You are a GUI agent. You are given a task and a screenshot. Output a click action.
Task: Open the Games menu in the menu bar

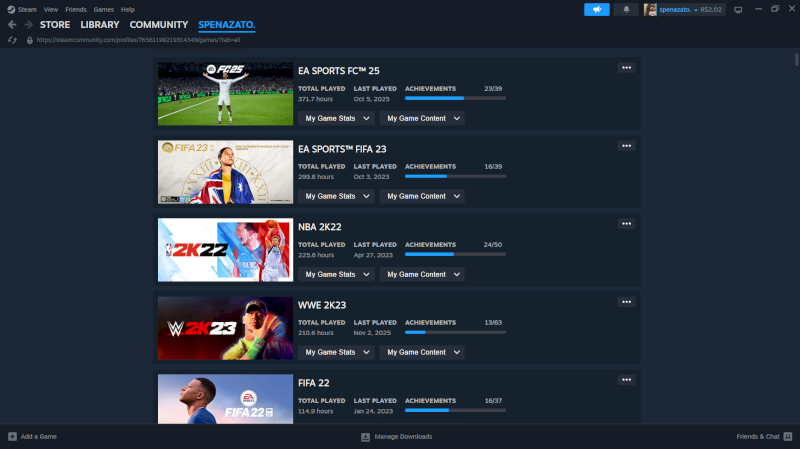pyautogui.click(x=103, y=9)
